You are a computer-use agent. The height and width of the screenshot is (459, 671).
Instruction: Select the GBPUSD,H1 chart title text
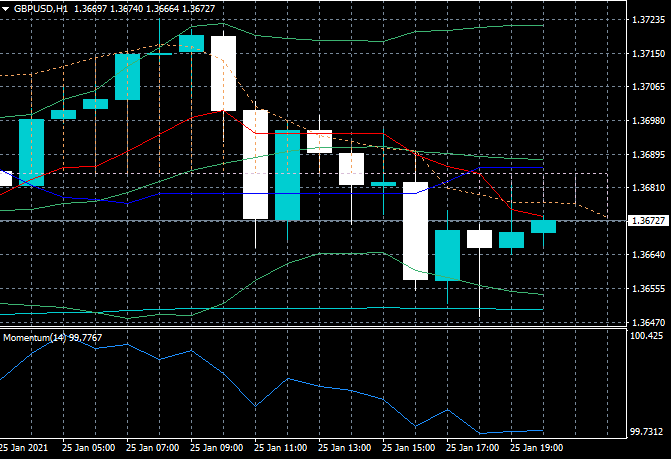tap(41, 9)
